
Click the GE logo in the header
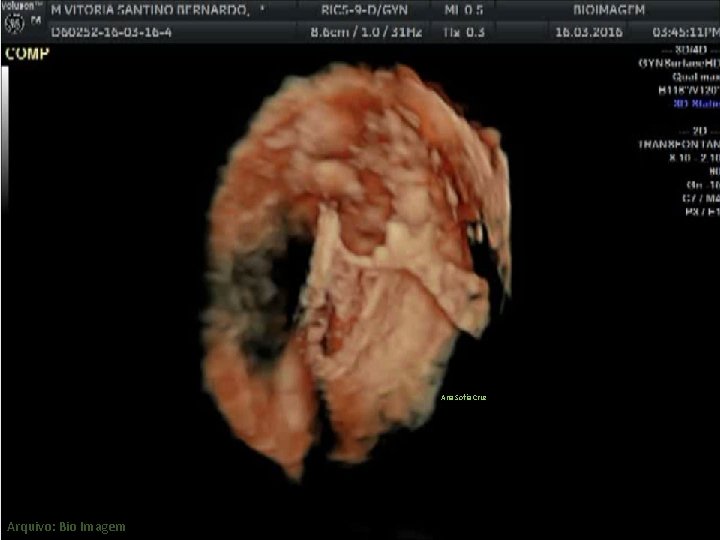coord(14,24)
